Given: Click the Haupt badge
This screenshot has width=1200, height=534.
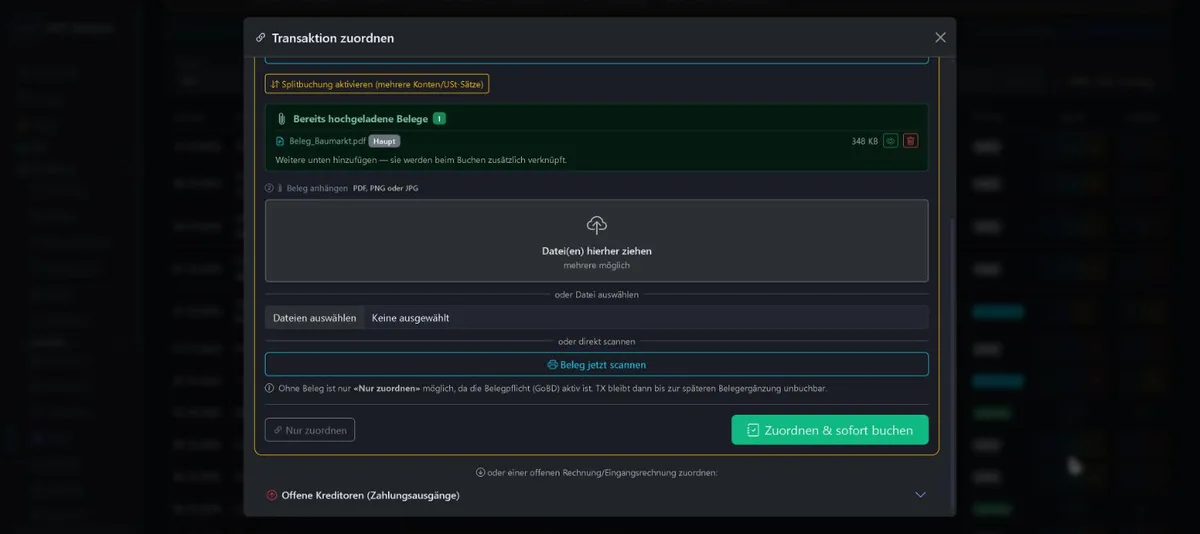Looking at the screenshot, I should 384,141.
